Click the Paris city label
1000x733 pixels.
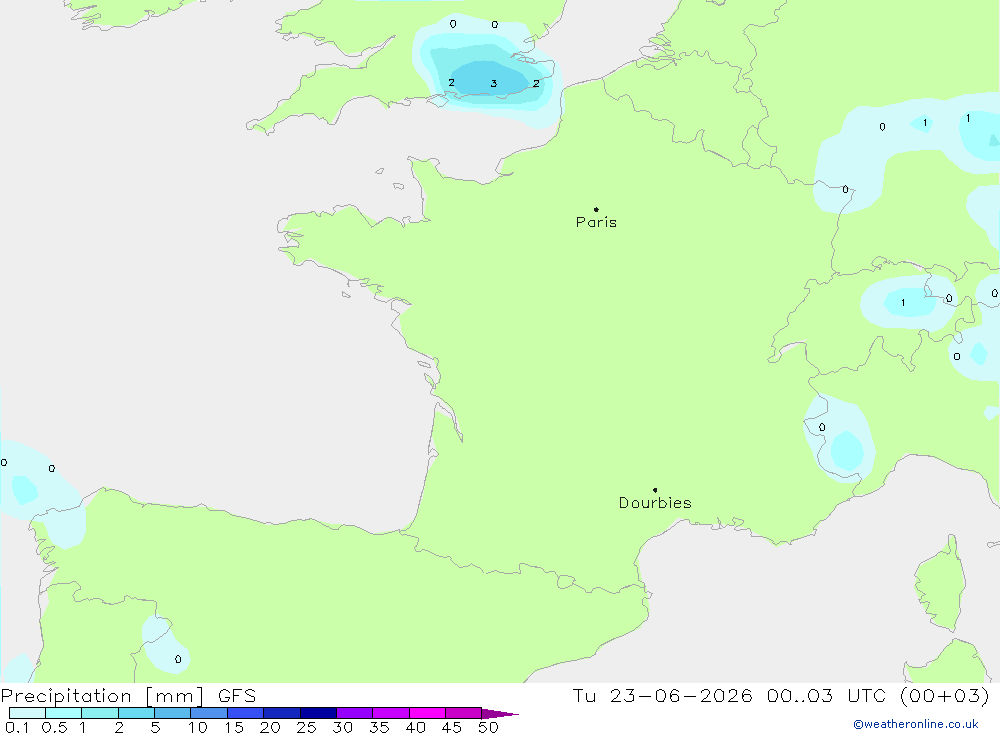click(x=596, y=222)
